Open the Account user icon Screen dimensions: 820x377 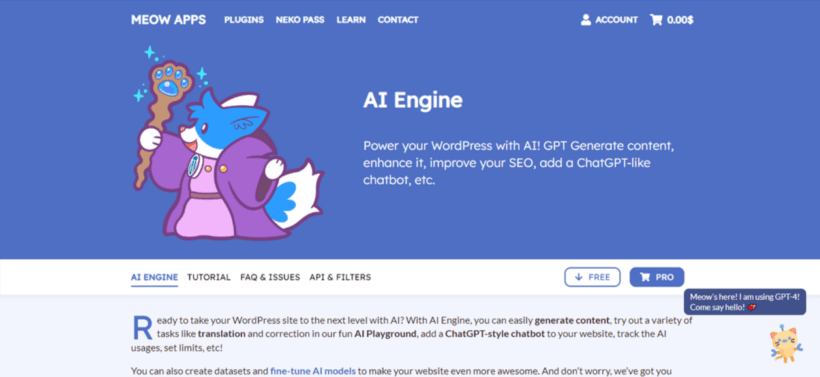coord(586,20)
